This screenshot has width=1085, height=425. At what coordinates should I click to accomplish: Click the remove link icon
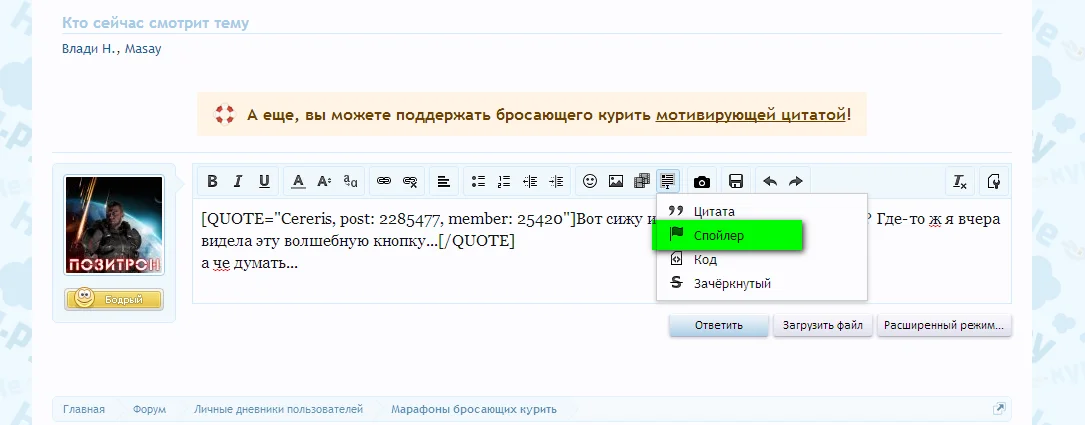410,181
